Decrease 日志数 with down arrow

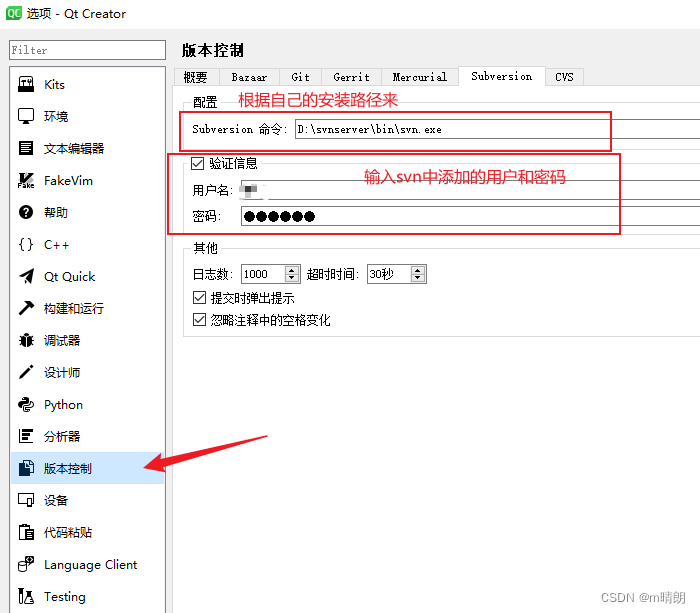[x=292, y=278]
